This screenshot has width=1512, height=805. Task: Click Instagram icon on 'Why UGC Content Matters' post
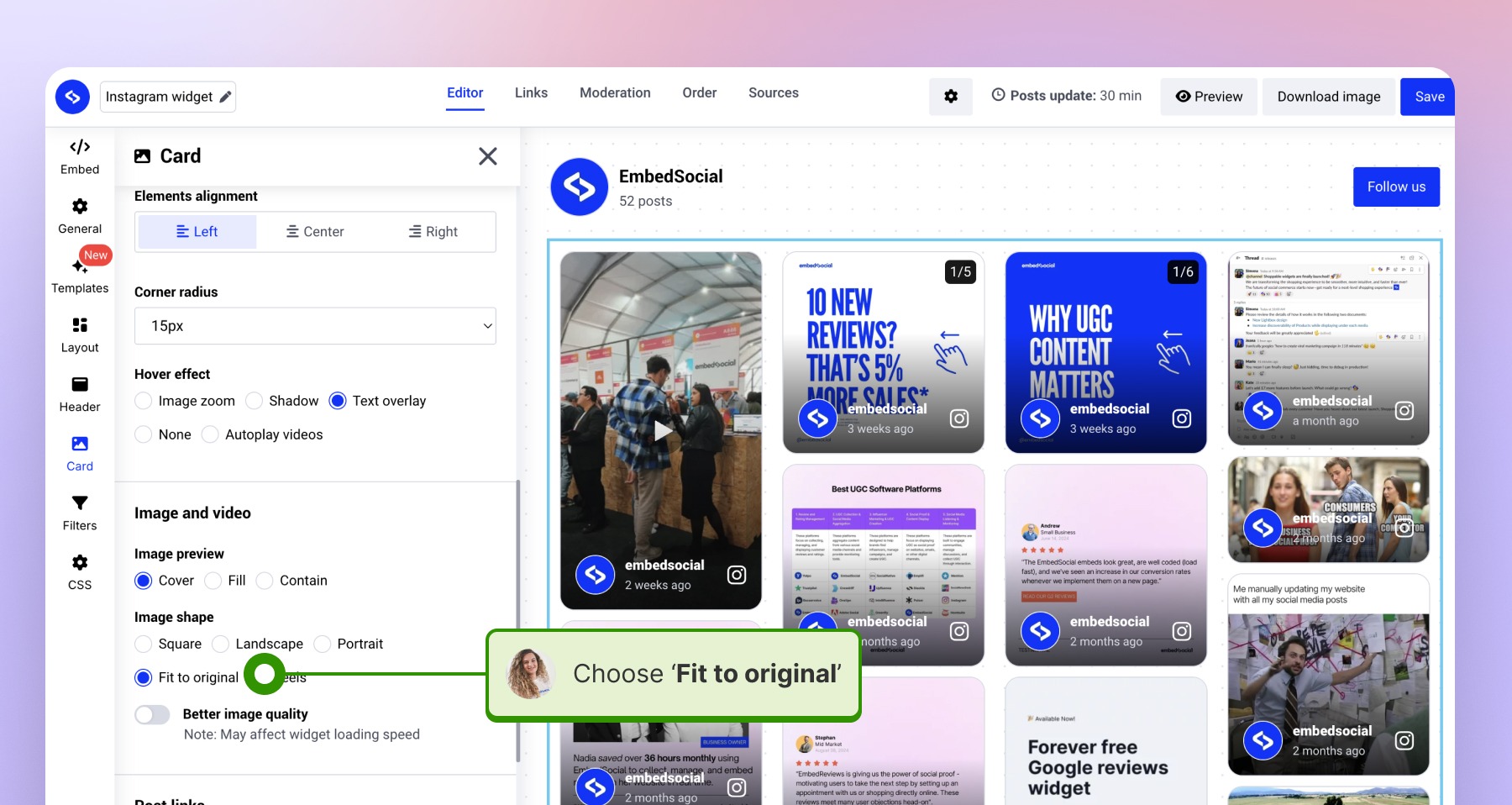coord(1182,418)
